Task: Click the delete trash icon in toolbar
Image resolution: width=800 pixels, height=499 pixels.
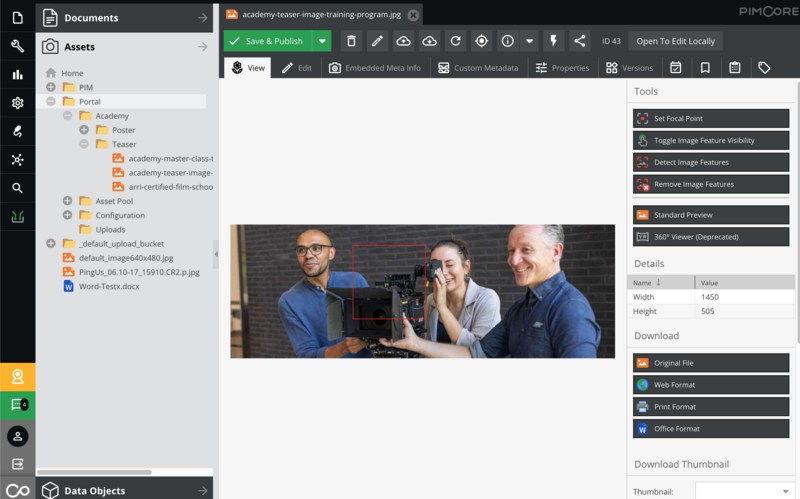Action: coord(351,41)
